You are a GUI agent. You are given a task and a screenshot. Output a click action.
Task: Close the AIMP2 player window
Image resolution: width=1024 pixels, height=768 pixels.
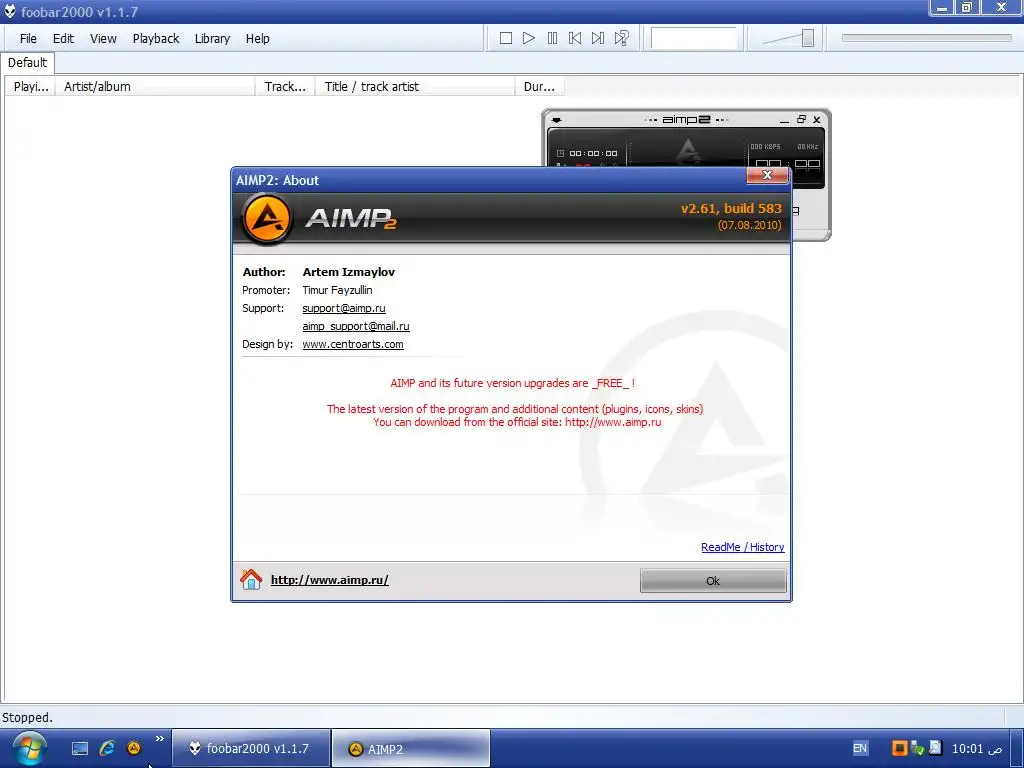click(x=816, y=120)
